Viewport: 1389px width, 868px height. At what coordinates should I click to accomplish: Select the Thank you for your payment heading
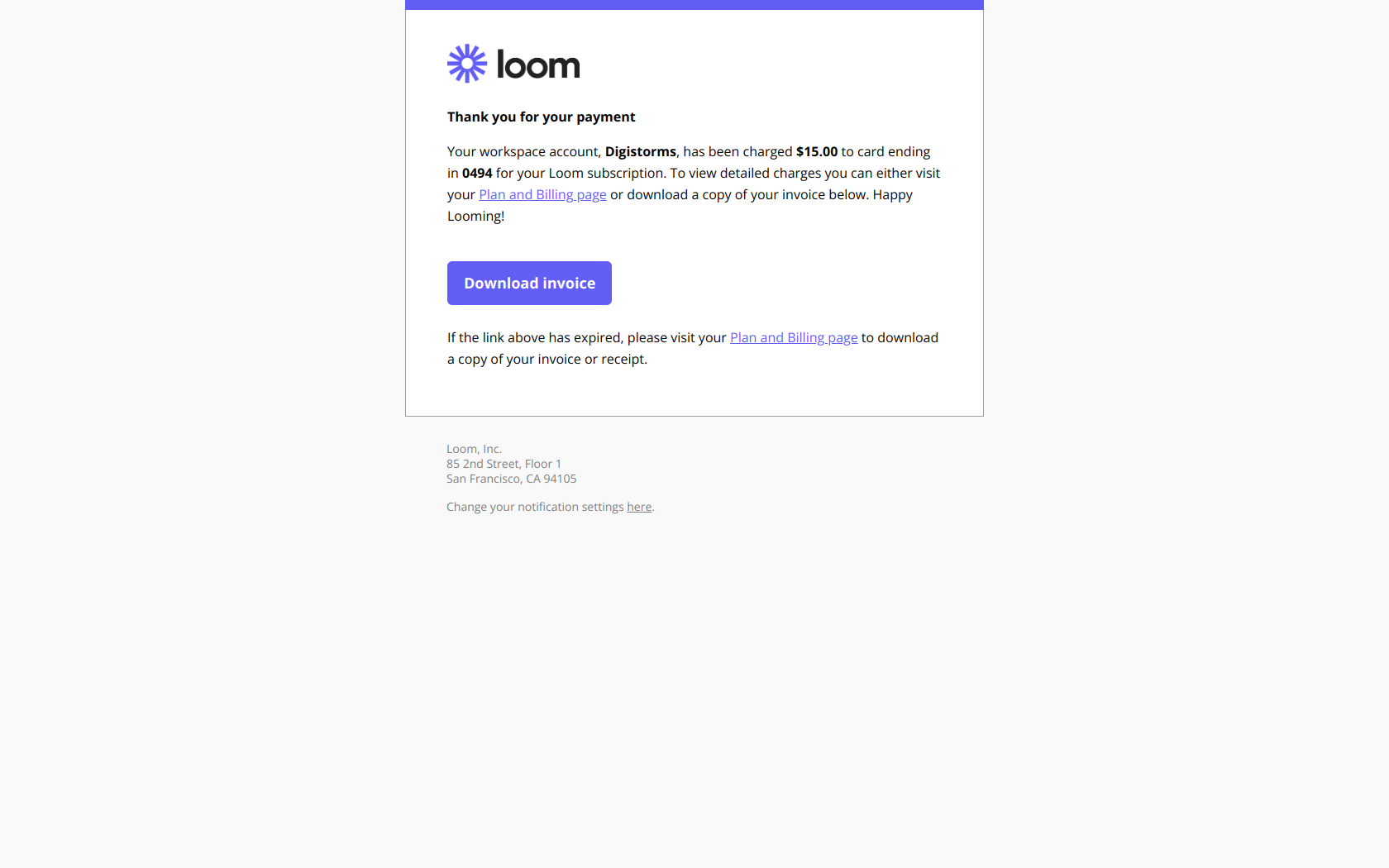click(541, 117)
